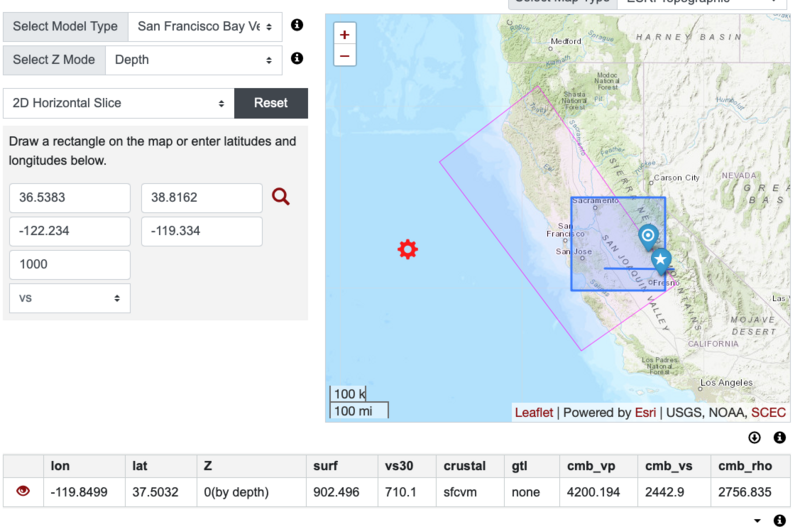800x527 pixels.
Task: Toggle eye visibility for row -119.8499
Action: [x=23, y=491]
